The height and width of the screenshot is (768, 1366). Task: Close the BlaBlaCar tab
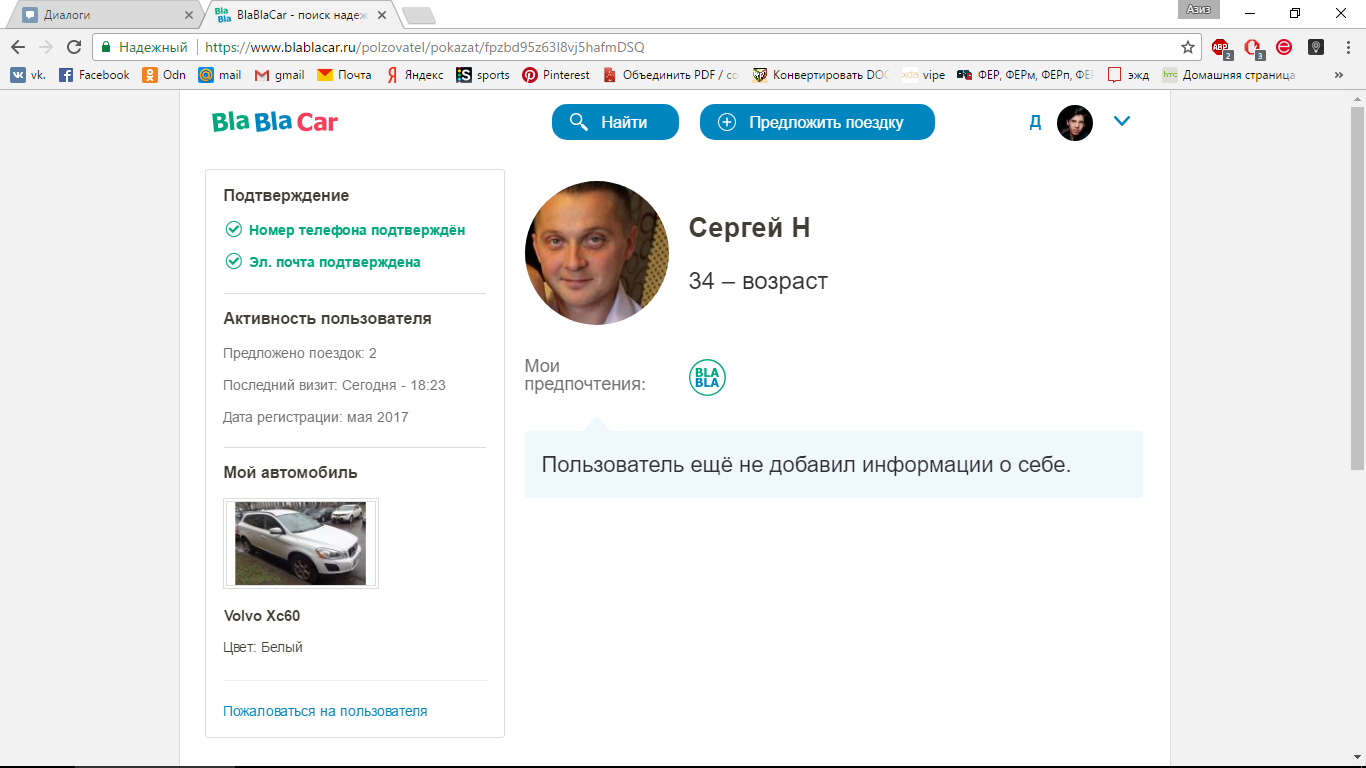[x=382, y=15]
